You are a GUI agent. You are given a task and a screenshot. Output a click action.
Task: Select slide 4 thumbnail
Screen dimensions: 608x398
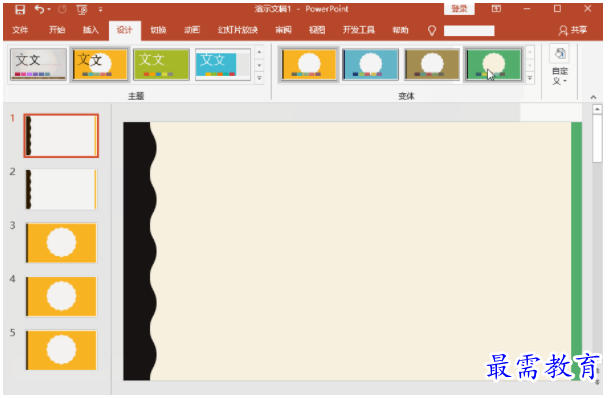[x=61, y=296]
